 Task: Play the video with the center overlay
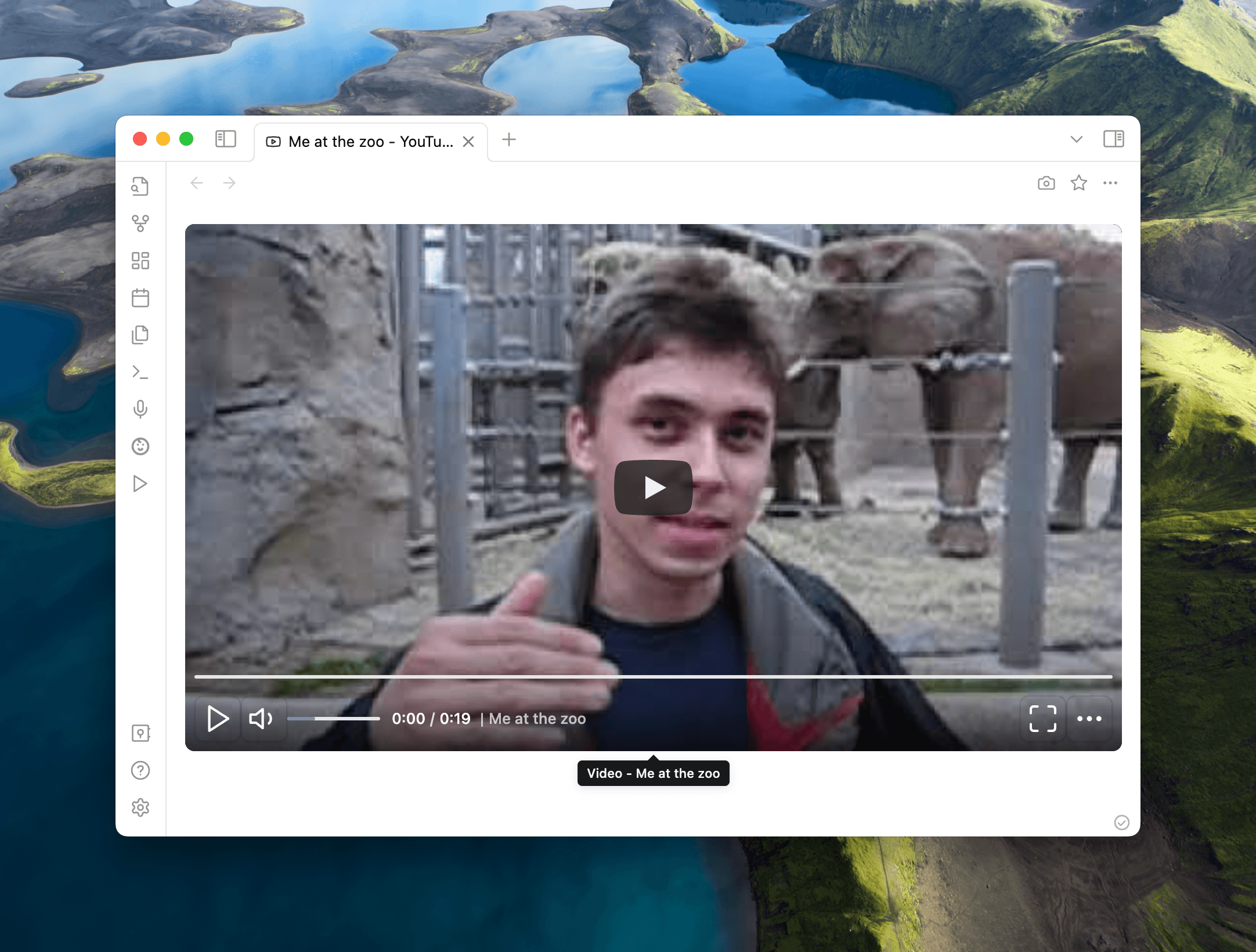click(x=654, y=488)
